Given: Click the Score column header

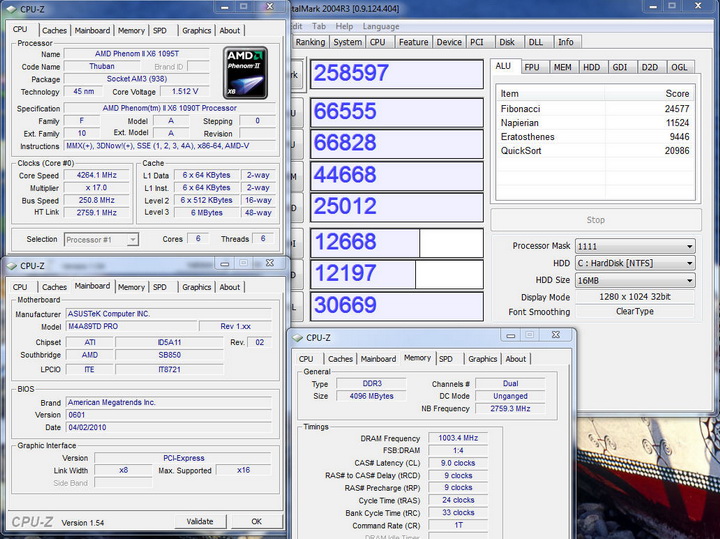Looking at the screenshot, I should 649,94.
